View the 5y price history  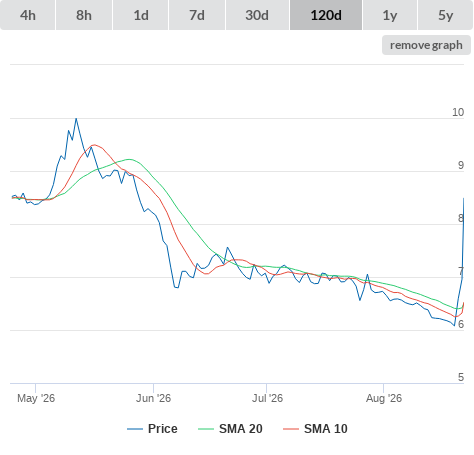[445, 15]
